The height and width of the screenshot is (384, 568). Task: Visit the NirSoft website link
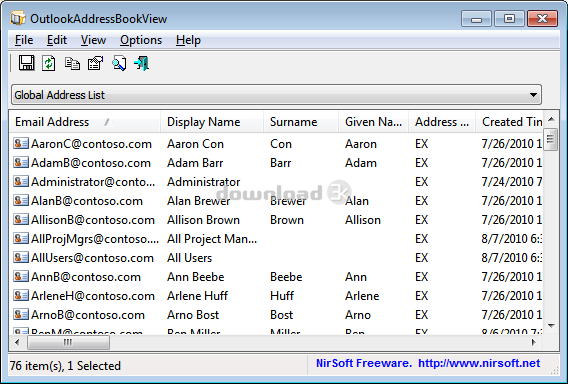pos(479,363)
